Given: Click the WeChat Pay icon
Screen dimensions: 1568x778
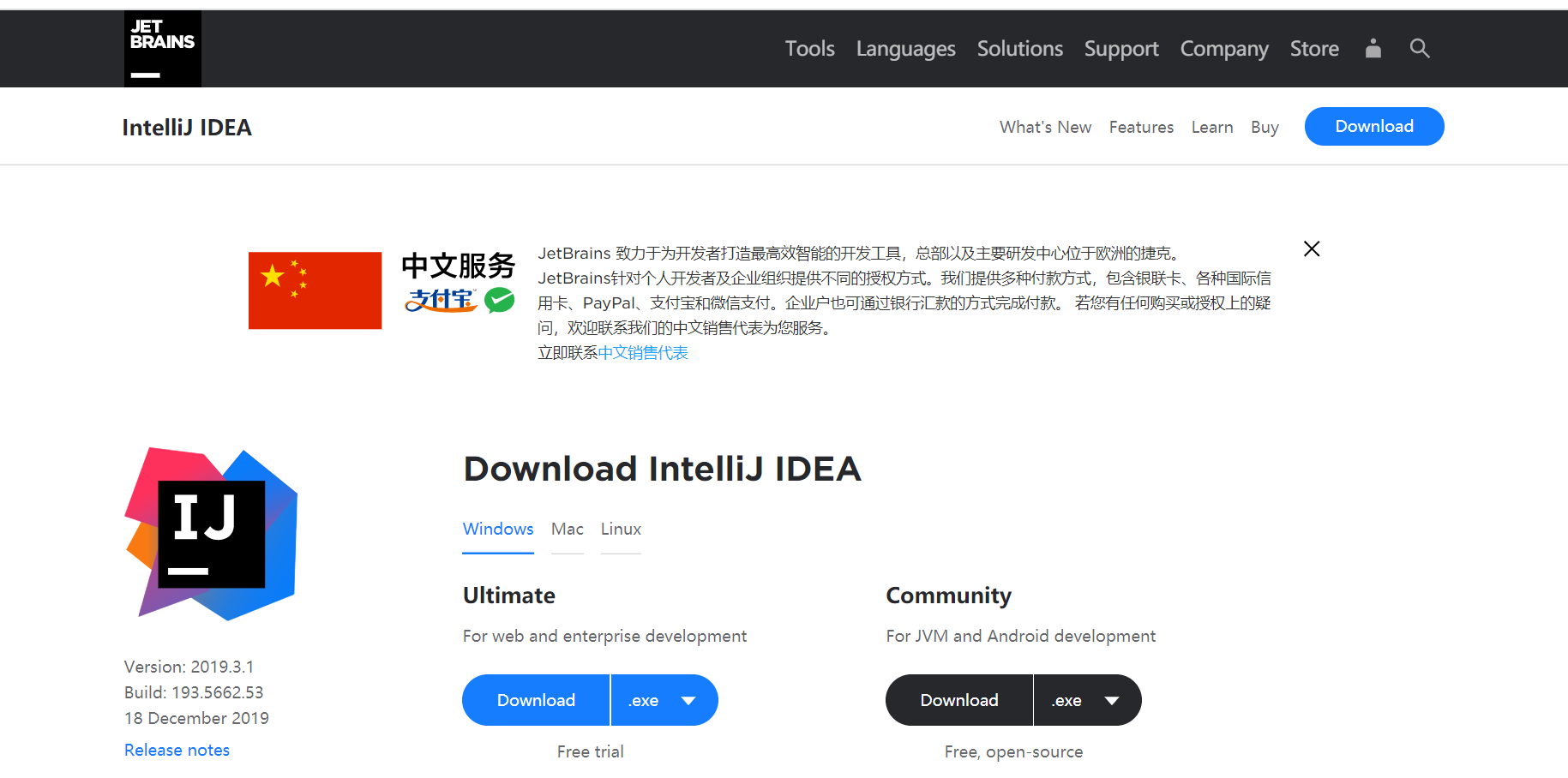Looking at the screenshot, I should tap(500, 301).
